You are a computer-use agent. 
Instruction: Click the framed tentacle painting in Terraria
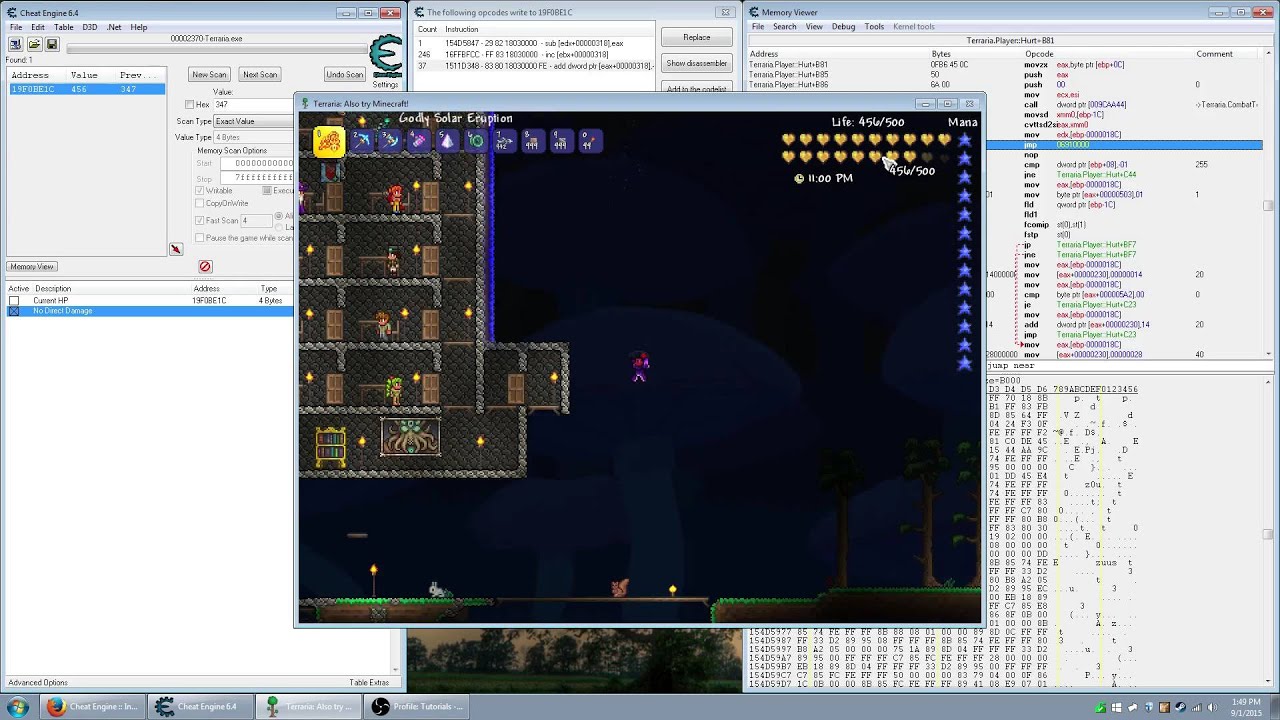click(410, 437)
